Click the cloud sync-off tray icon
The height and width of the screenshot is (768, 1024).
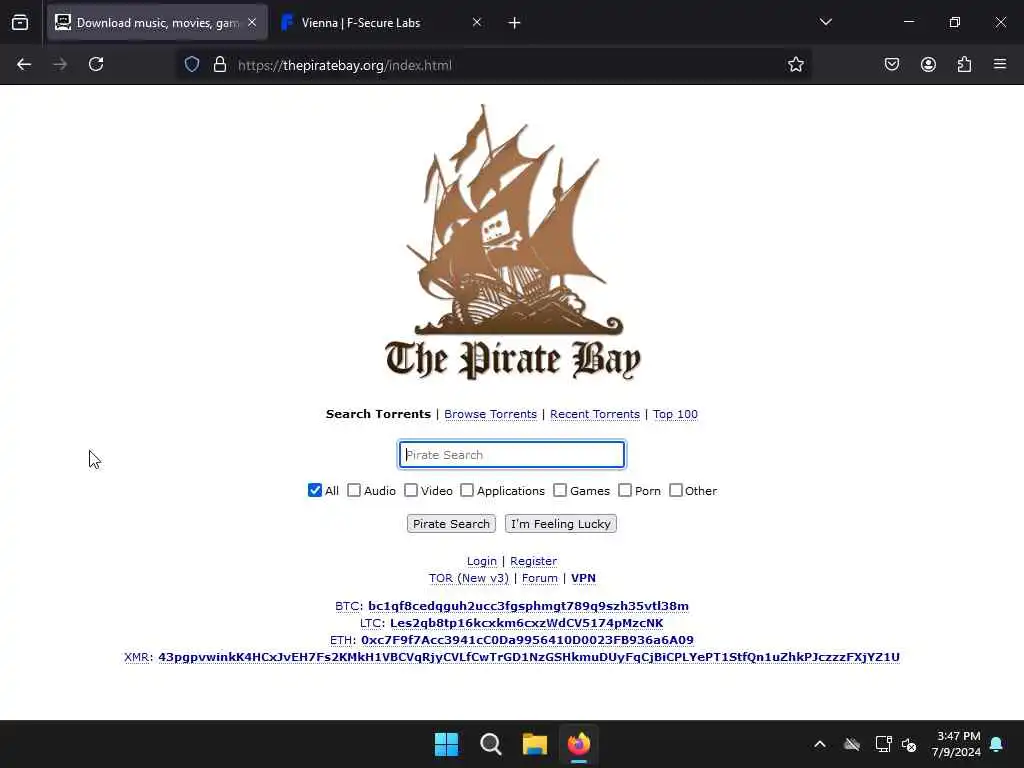click(x=852, y=744)
